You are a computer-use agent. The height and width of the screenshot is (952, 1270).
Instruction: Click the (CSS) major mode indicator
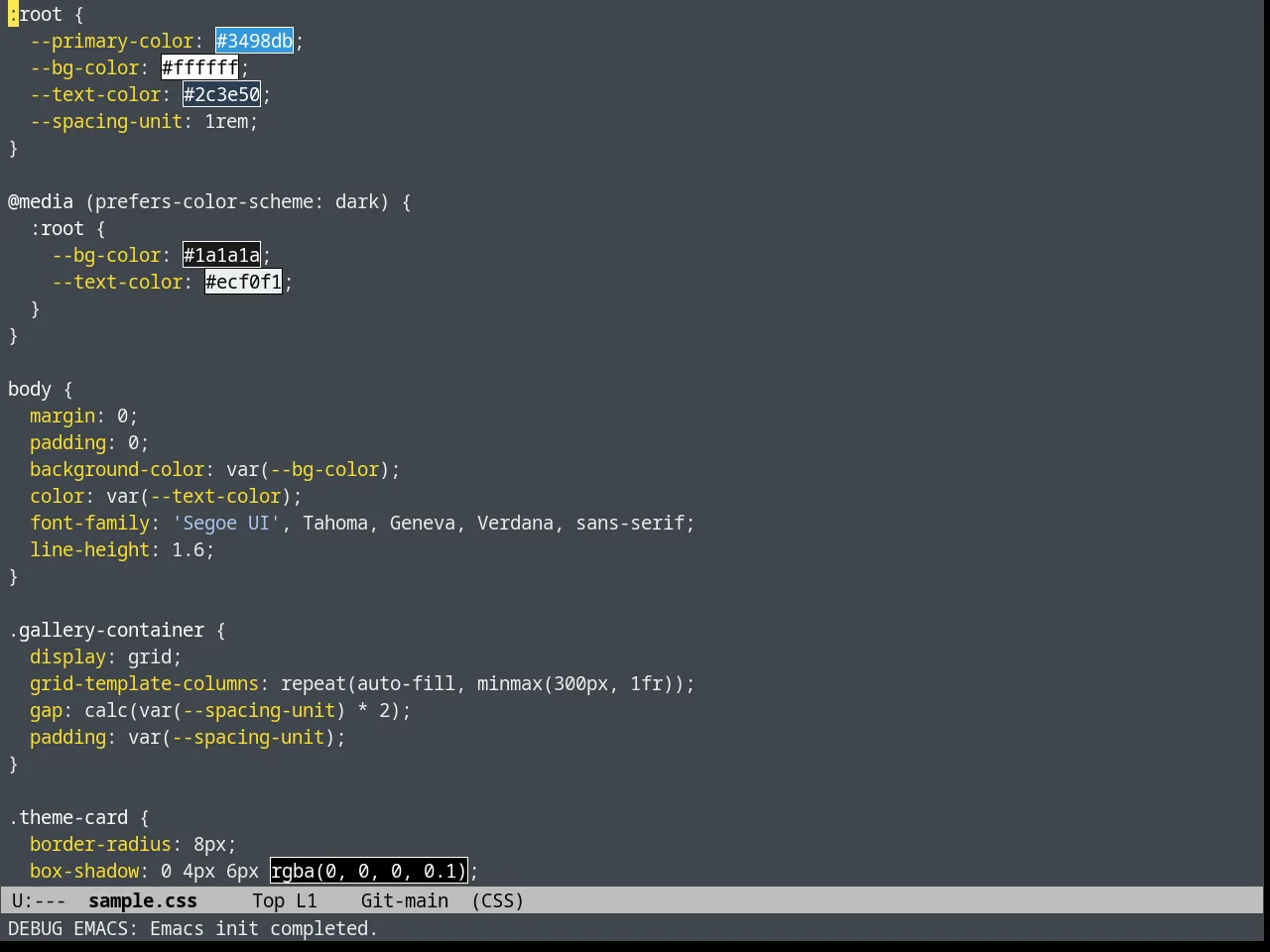pyautogui.click(x=498, y=900)
